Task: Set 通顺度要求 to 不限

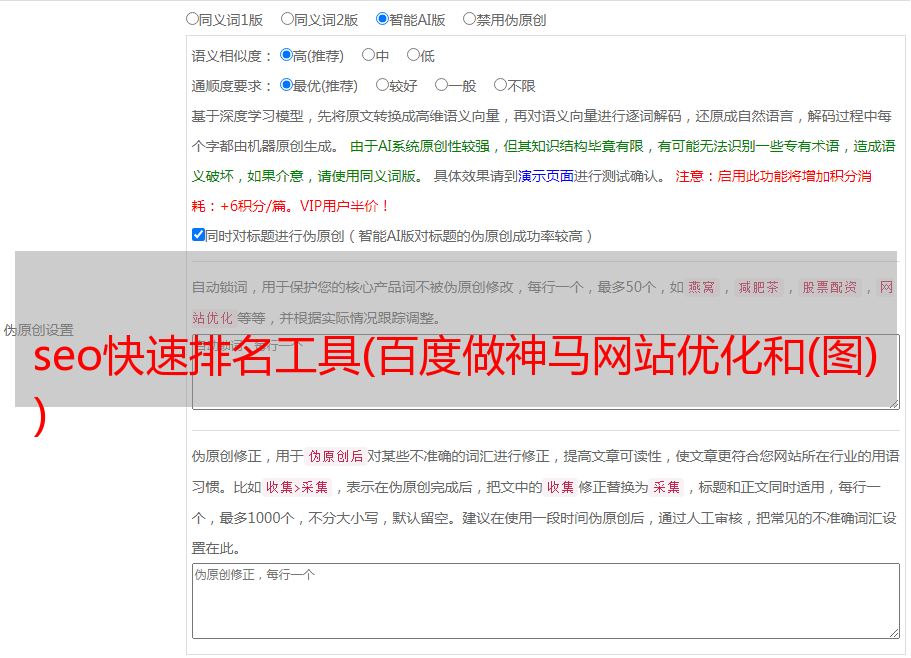Action: point(500,85)
